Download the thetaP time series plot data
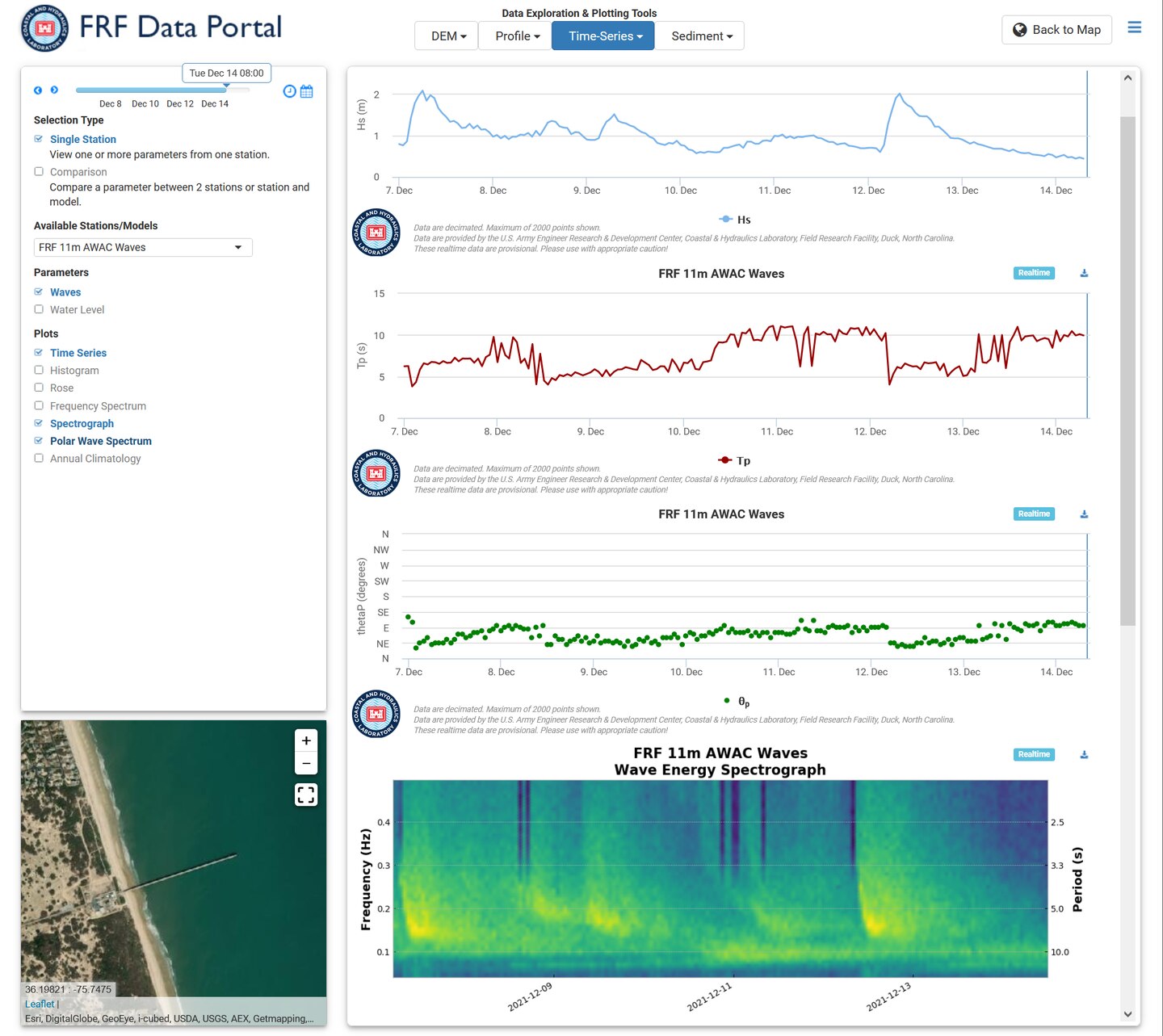The width and height of the screenshot is (1163, 1036). tap(1084, 514)
